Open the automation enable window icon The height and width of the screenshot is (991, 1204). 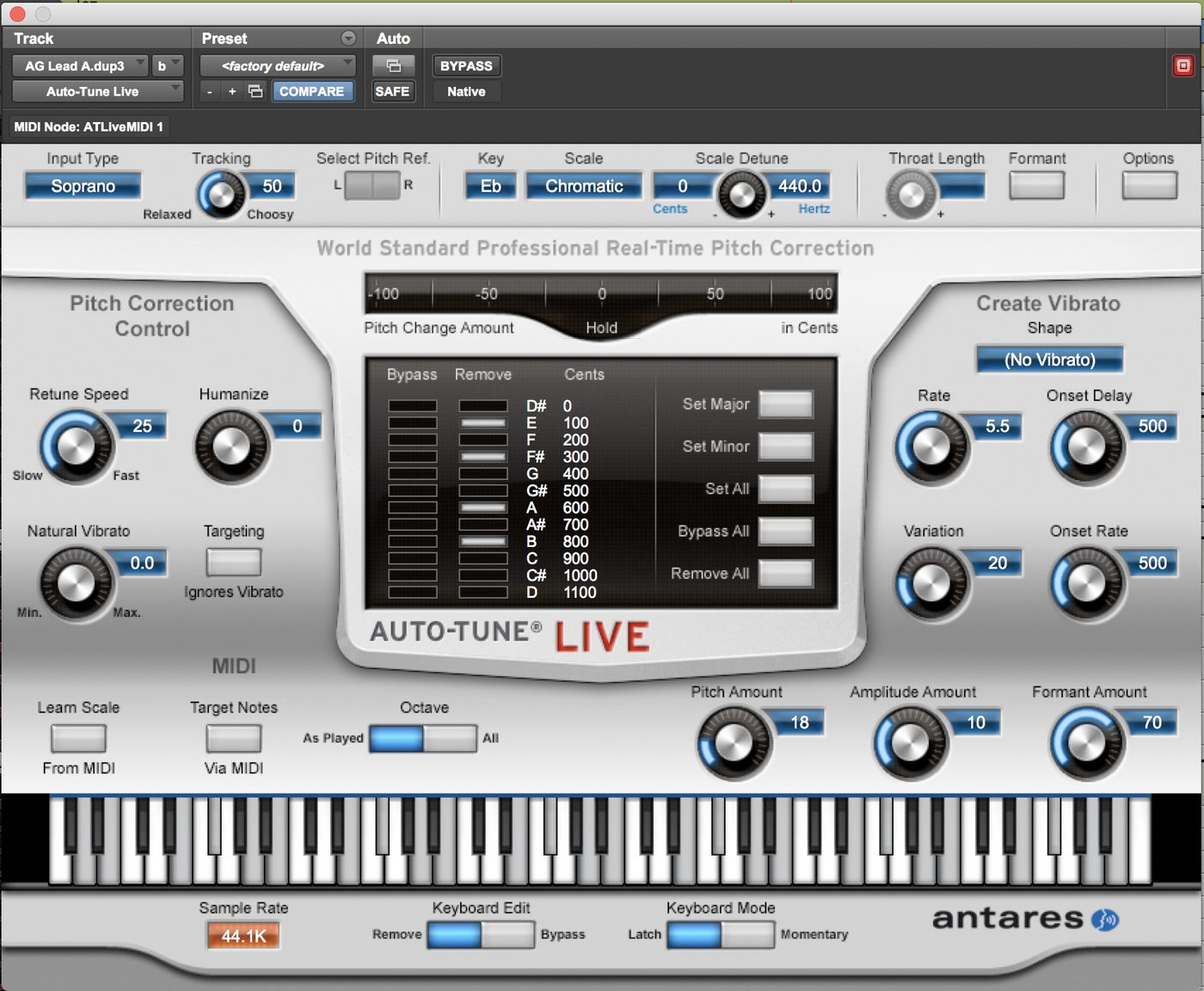393,65
